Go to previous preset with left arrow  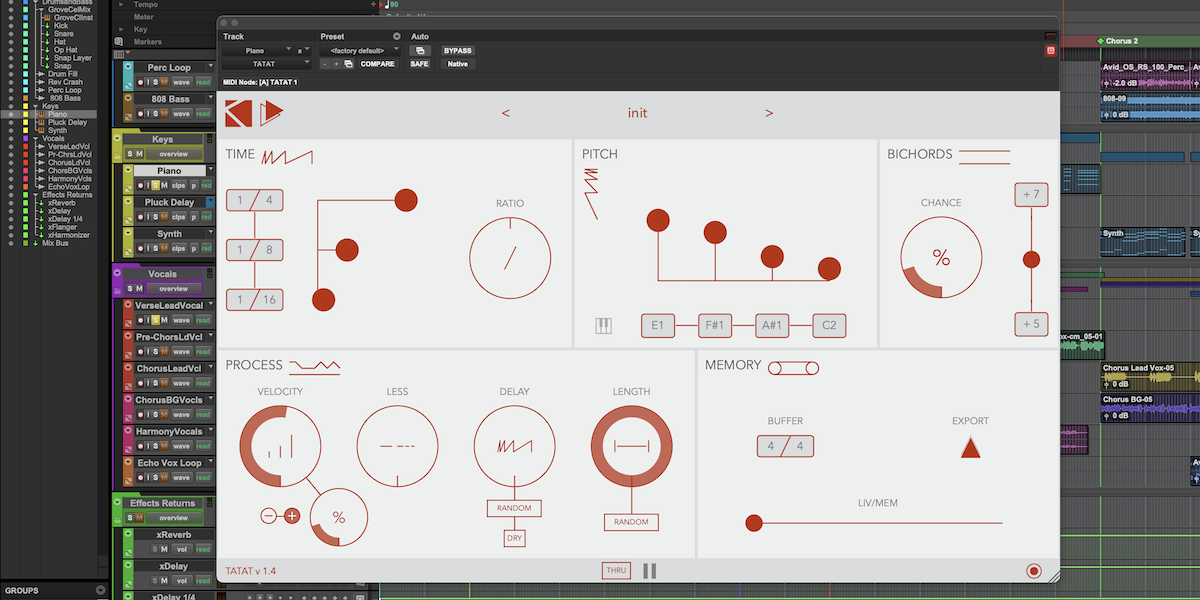pos(506,113)
